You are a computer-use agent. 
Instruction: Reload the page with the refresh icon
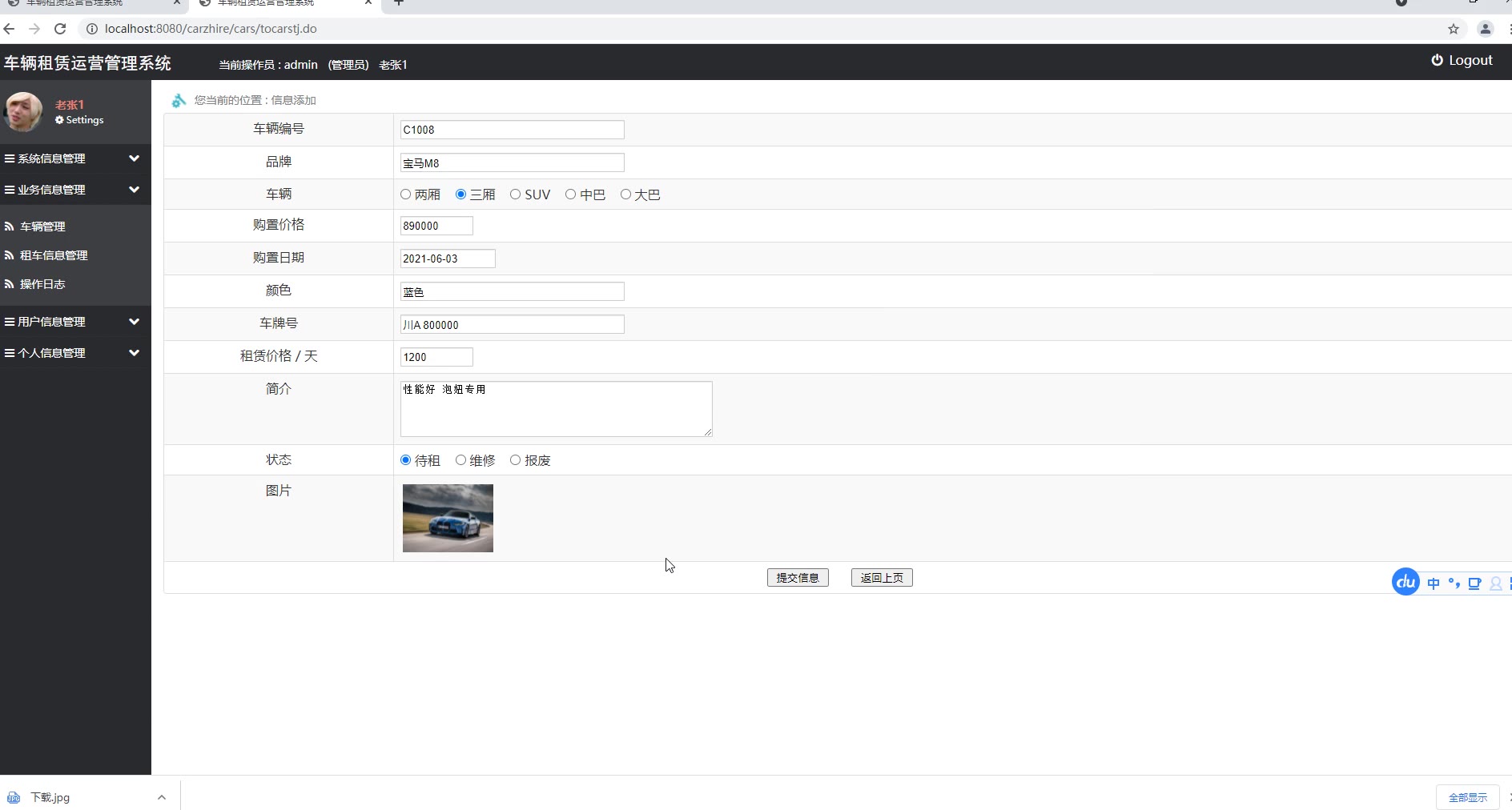60,29
